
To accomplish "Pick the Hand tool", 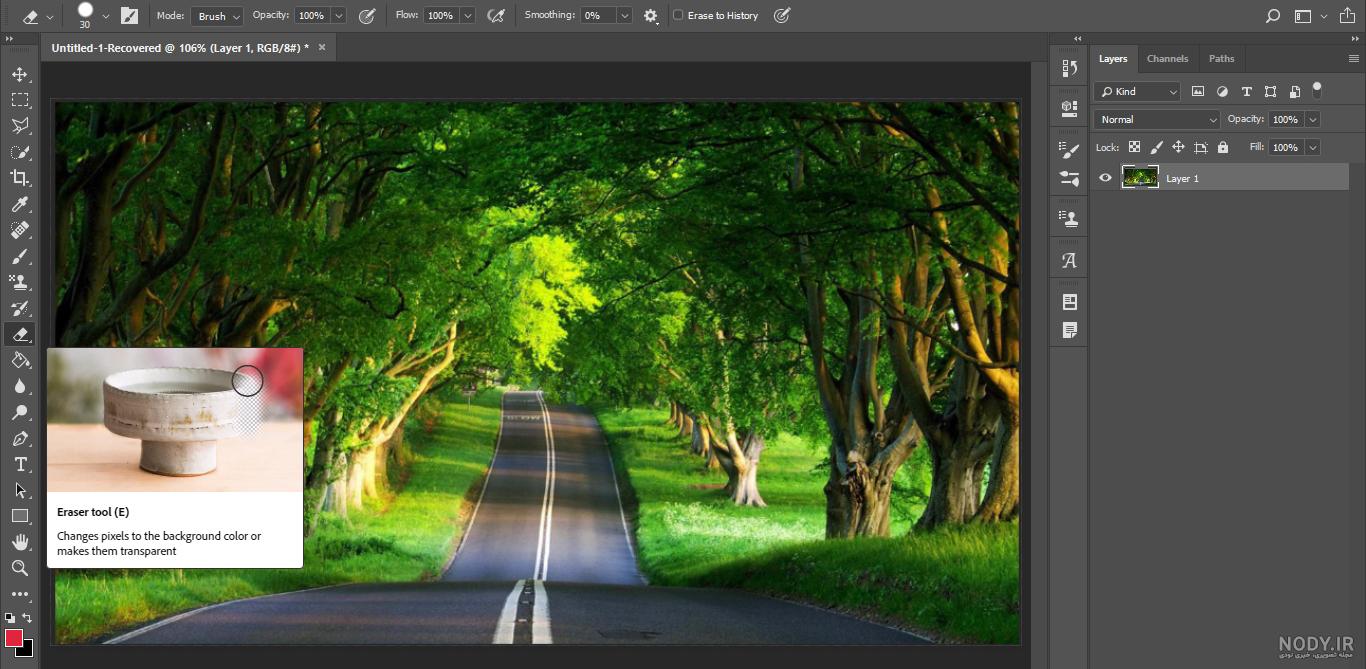I will click(20, 542).
